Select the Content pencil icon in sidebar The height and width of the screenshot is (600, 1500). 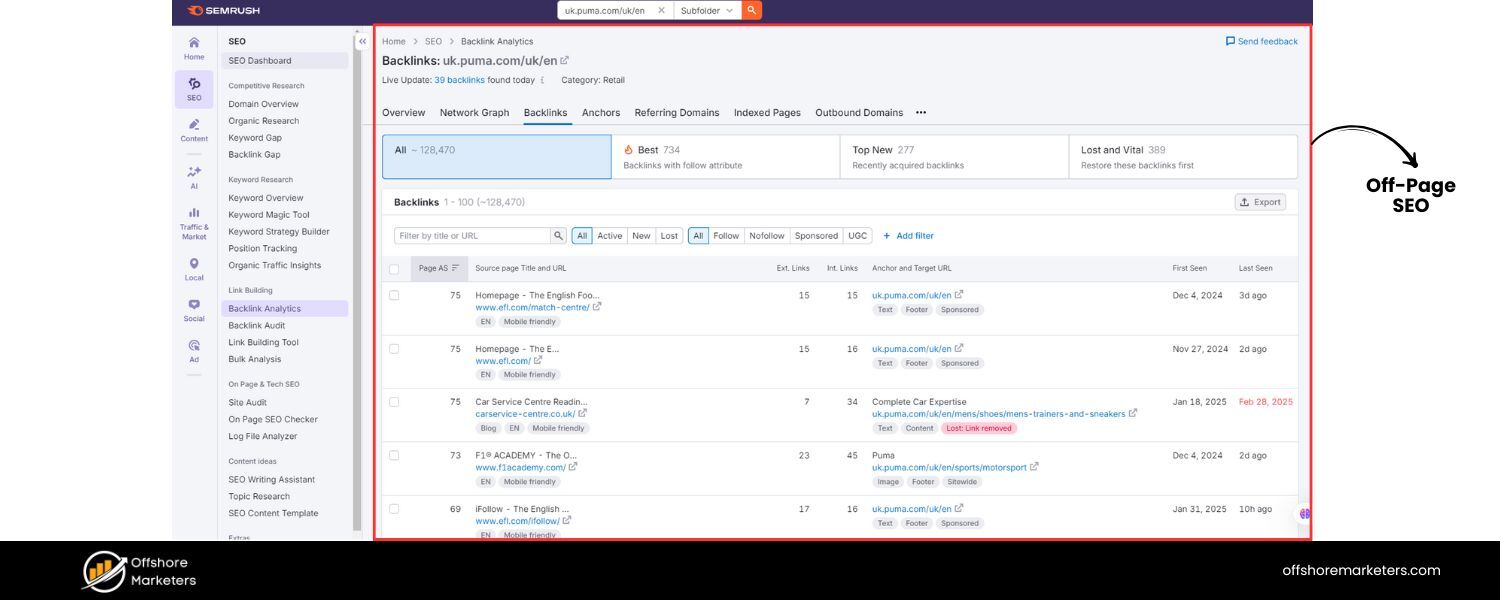(x=194, y=129)
